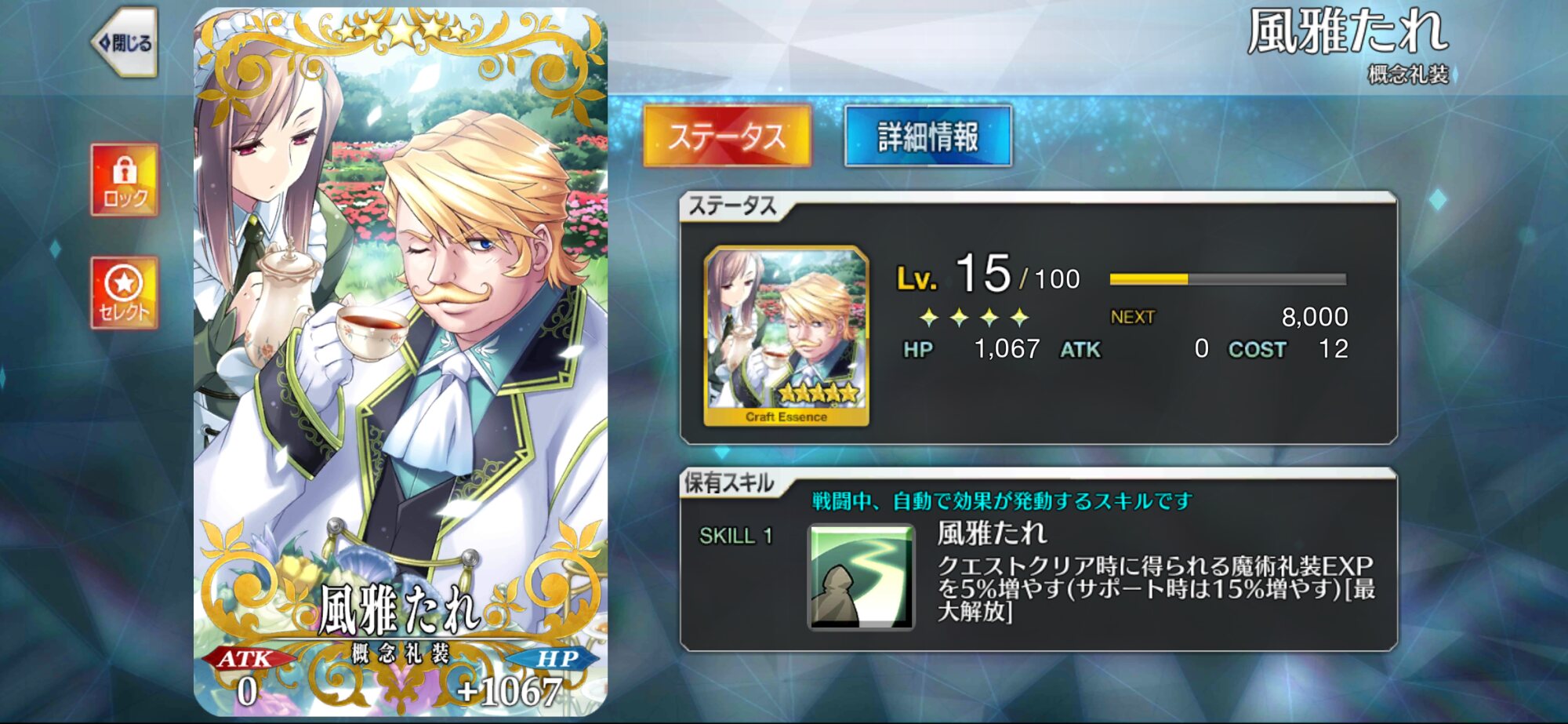The width and height of the screenshot is (1568, 724).
Task: Tap the Craft Essence thumbnail in status panel
Action: point(786,337)
